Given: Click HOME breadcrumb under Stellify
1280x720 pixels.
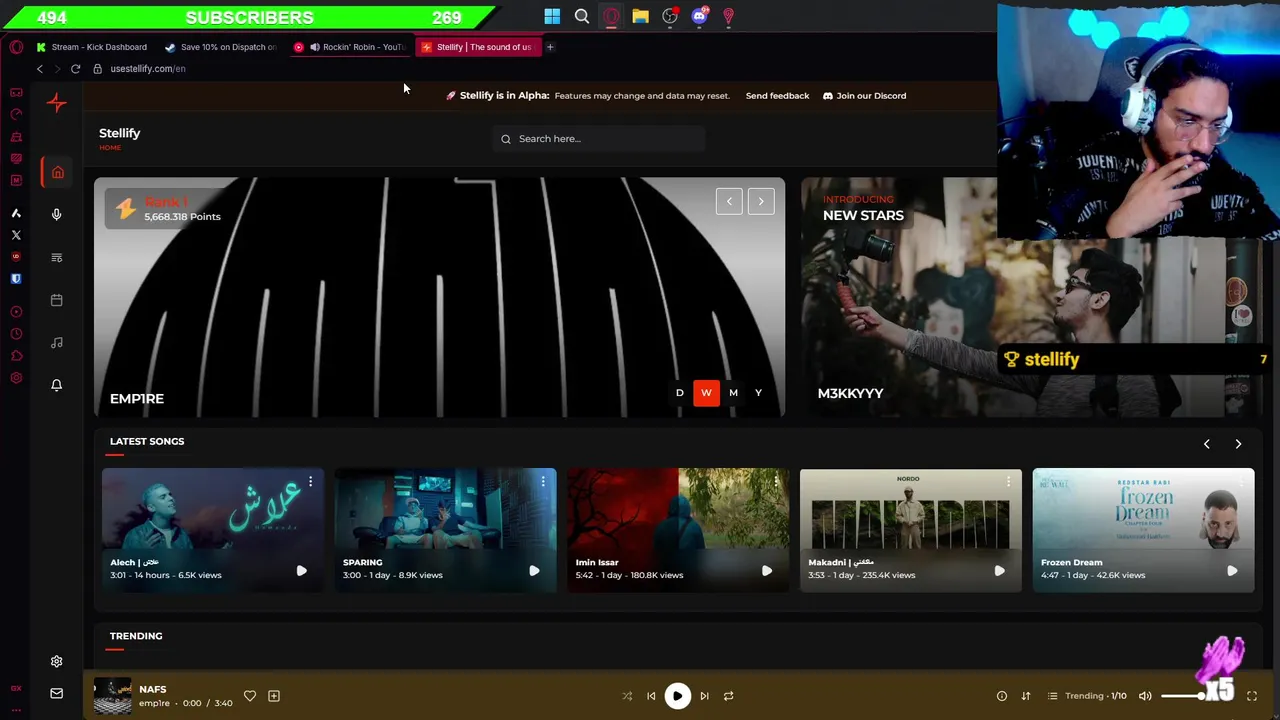Looking at the screenshot, I should tap(110, 148).
